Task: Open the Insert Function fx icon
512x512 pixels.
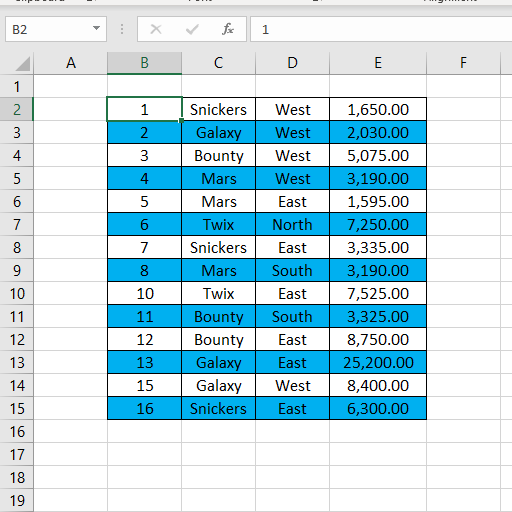Action: click(x=228, y=29)
